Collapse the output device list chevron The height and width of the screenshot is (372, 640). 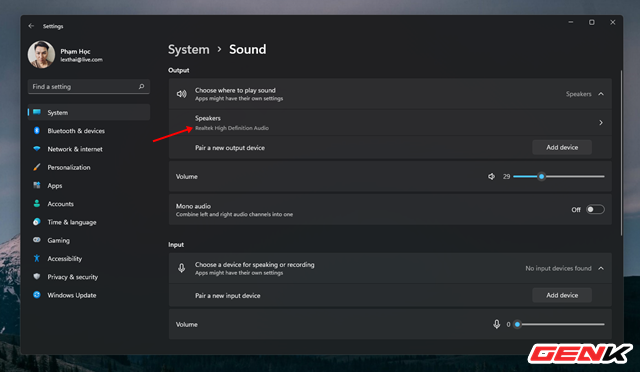[601, 94]
